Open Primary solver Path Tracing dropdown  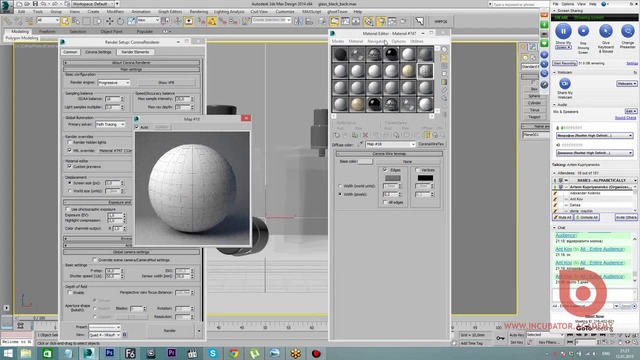(110, 124)
